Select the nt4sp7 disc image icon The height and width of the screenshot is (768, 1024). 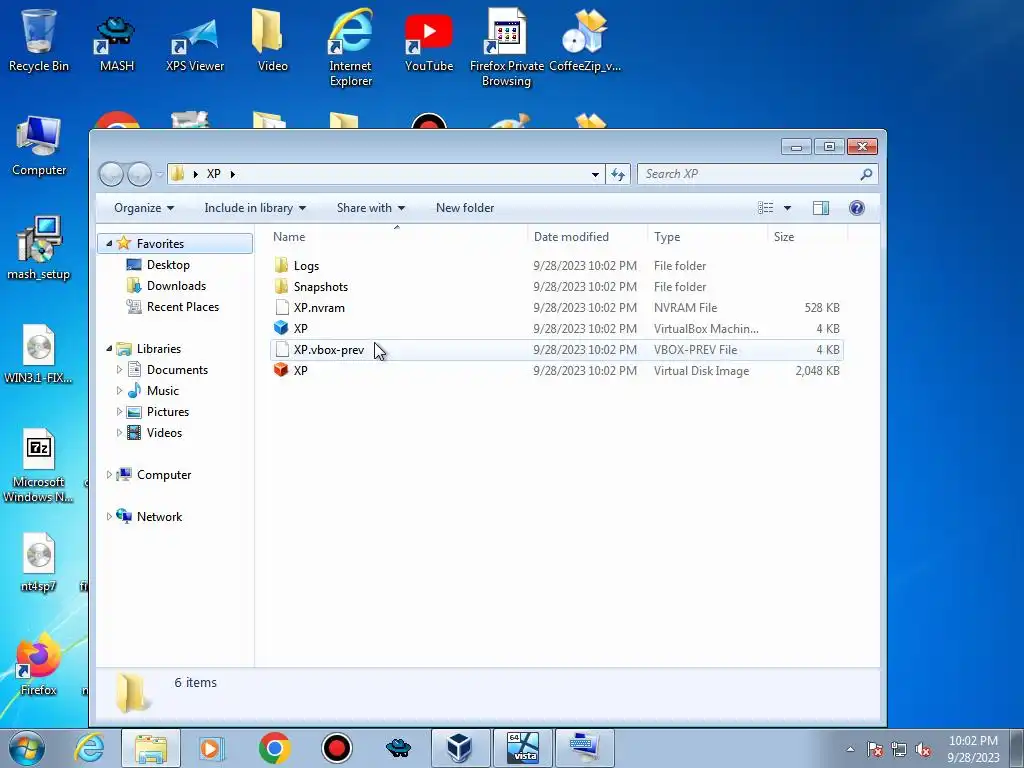click(x=39, y=562)
